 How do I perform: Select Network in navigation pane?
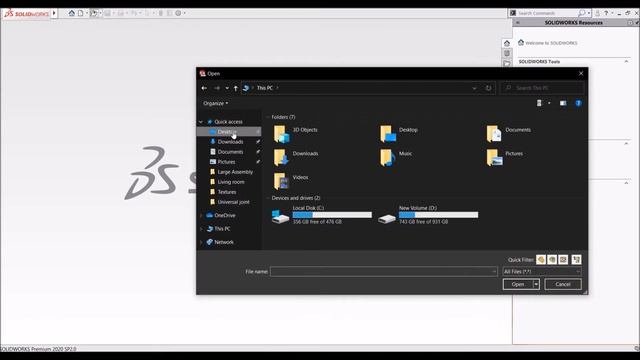(x=224, y=242)
